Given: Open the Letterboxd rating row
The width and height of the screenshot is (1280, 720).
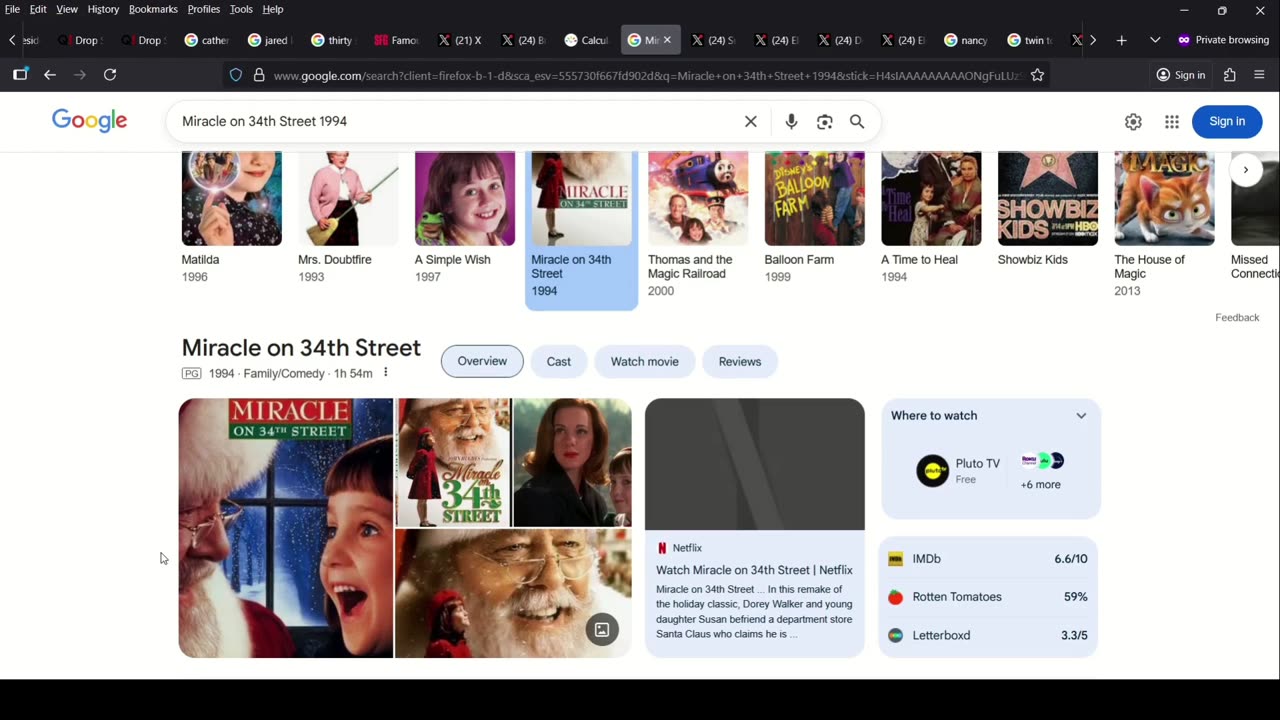Looking at the screenshot, I should 988,635.
